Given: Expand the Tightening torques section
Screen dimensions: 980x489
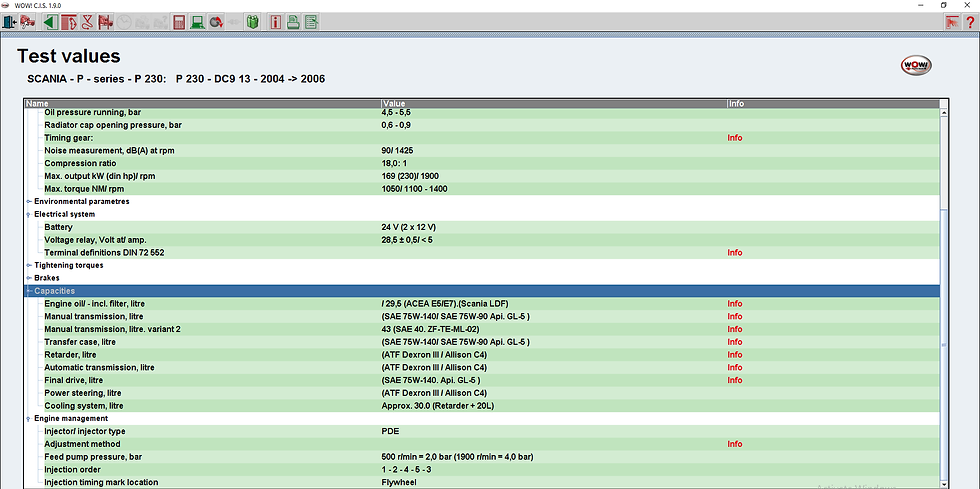Looking at the screenshot, I should 29,265.
